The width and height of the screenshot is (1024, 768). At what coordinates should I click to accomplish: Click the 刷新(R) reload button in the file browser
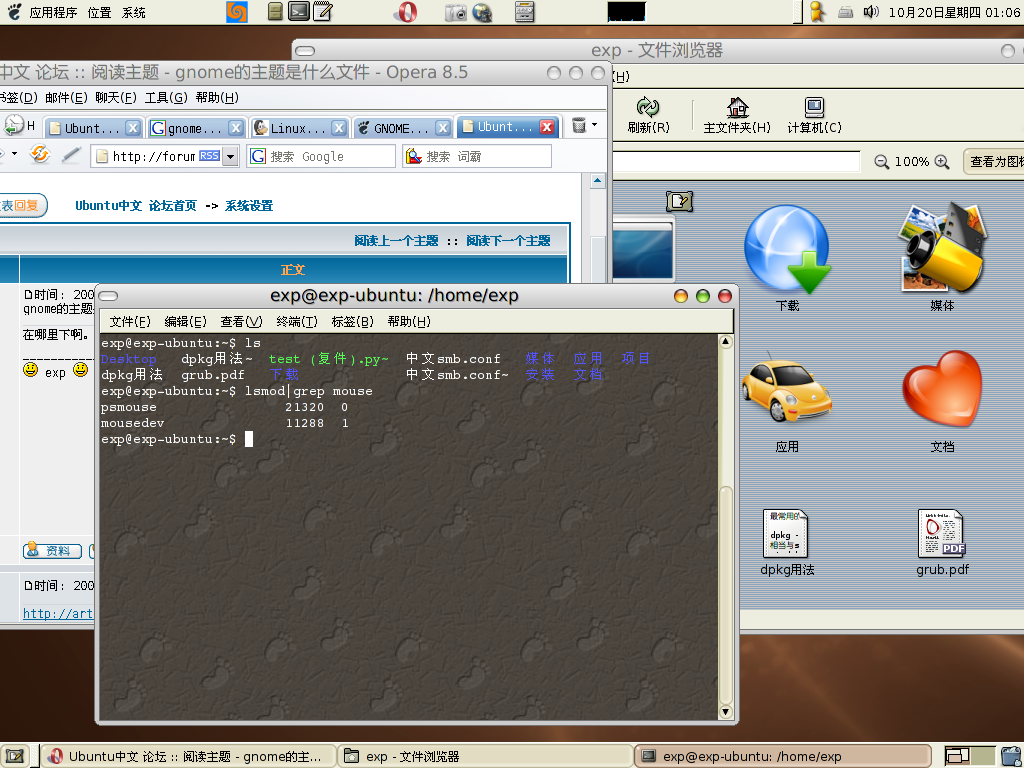[648, 115]
